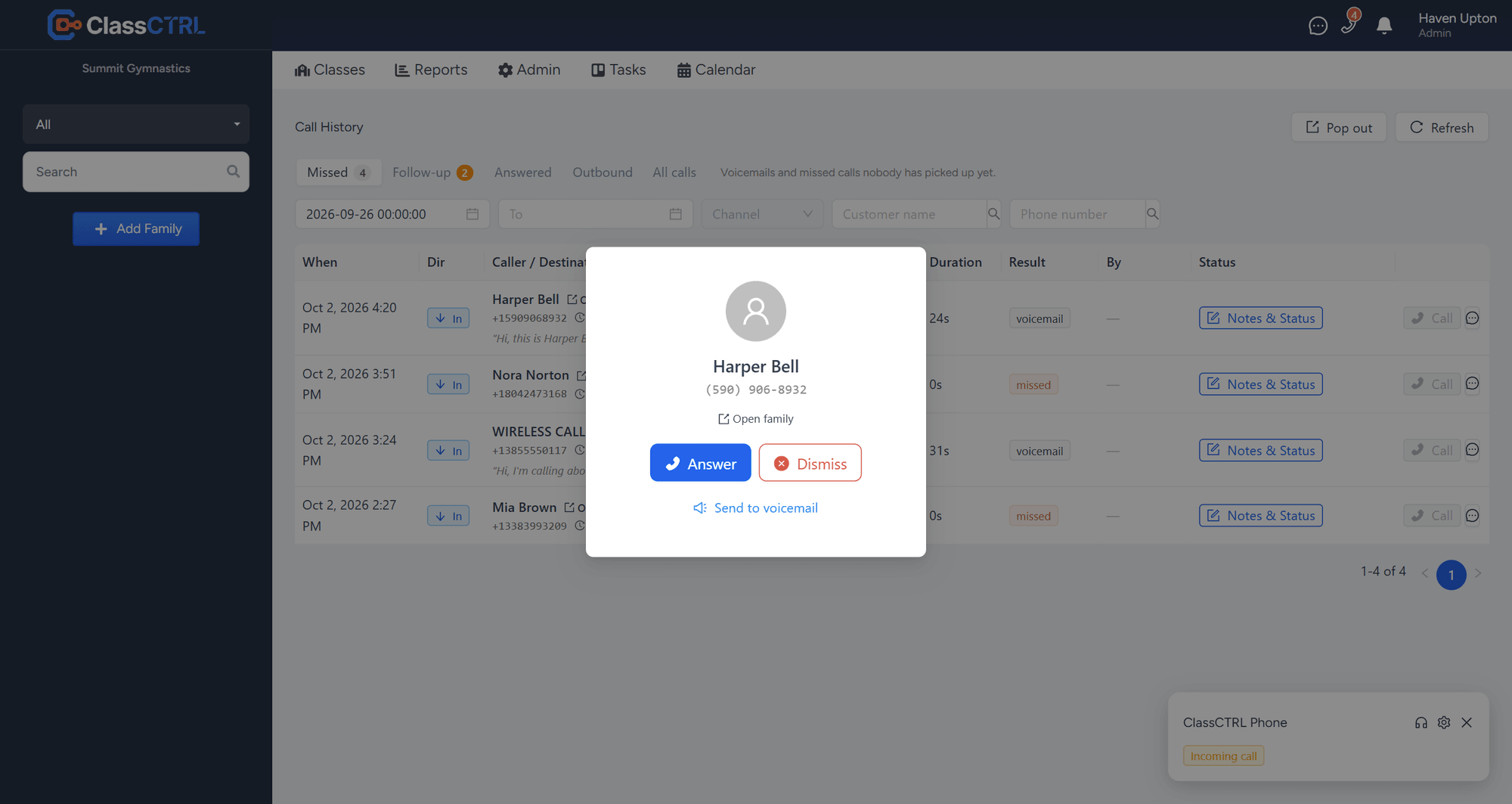Image resolution: width=1512 pixels, height=804 pixels.
Task: Open the Reports menu
Action: point(431,70)
